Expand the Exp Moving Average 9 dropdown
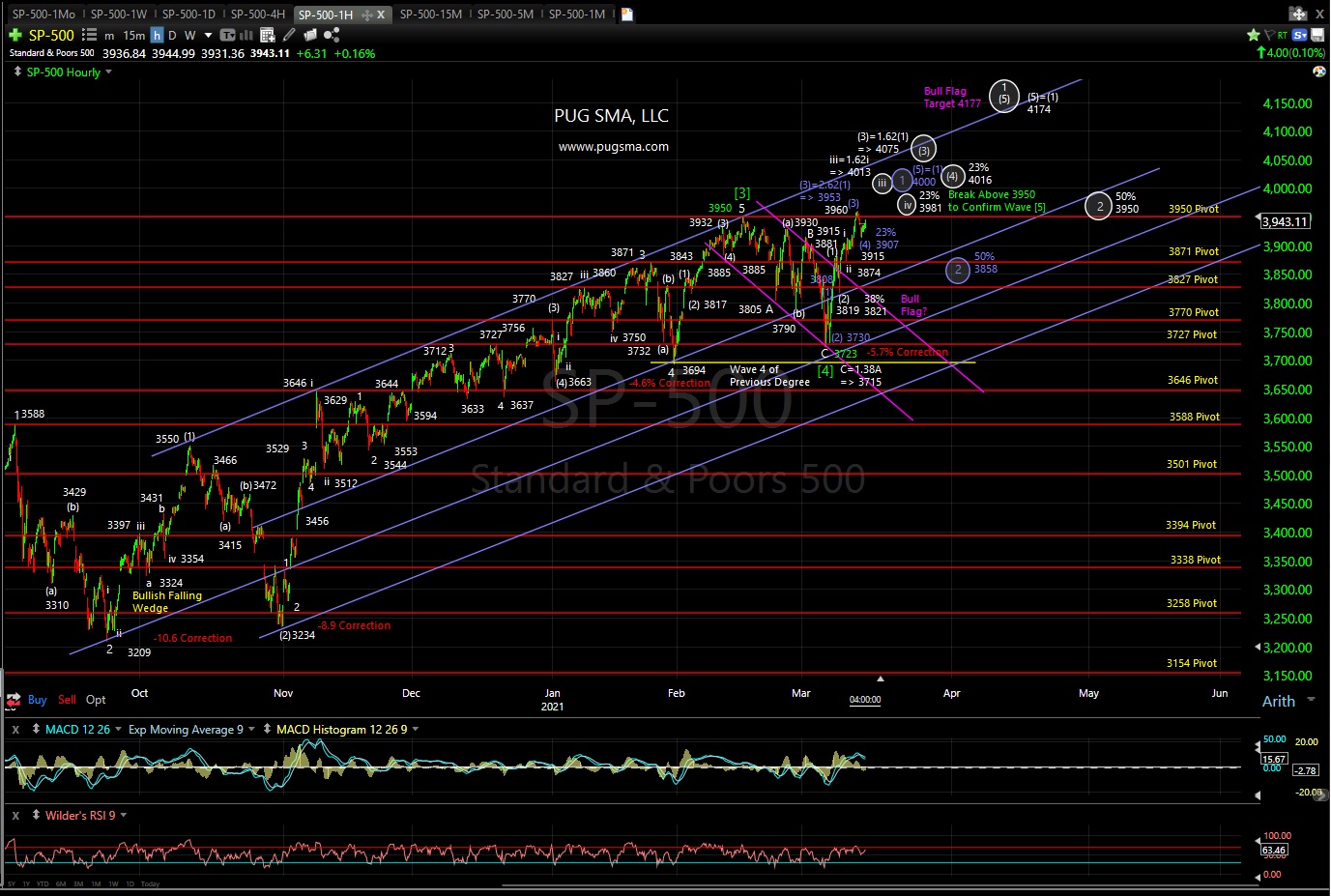Image resolution: width=1331 pixels, height=896 pixels. click(x=252, y=729)
